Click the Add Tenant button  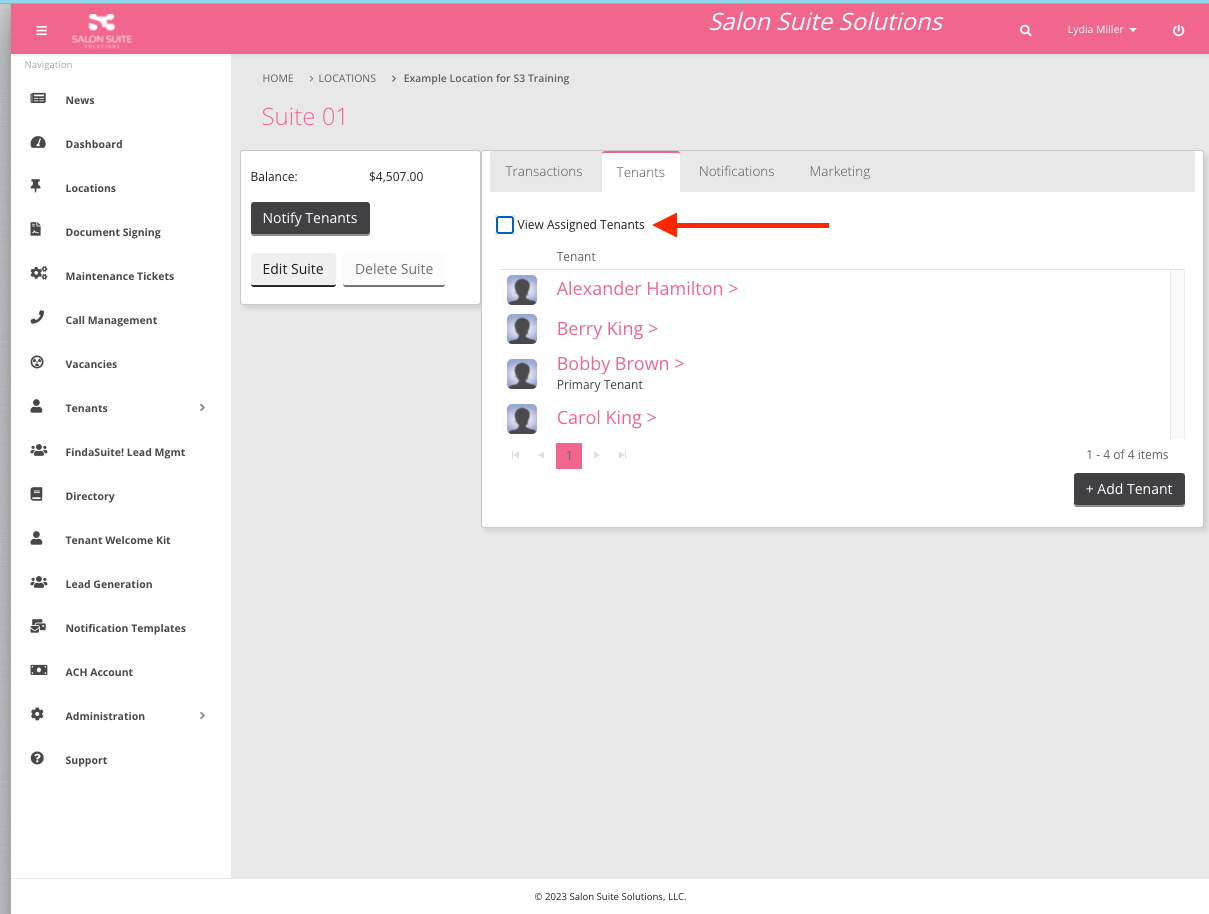[1129, 489]
